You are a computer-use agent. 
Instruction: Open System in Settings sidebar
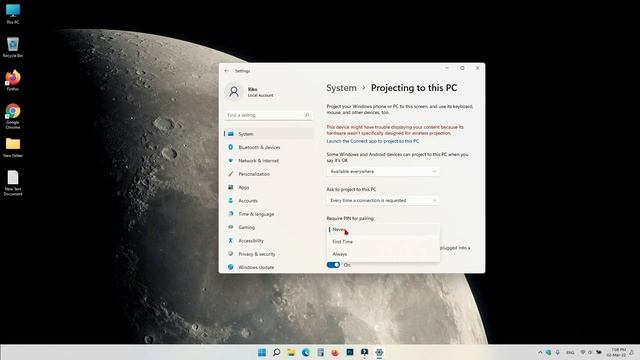(x=268, y=134)
